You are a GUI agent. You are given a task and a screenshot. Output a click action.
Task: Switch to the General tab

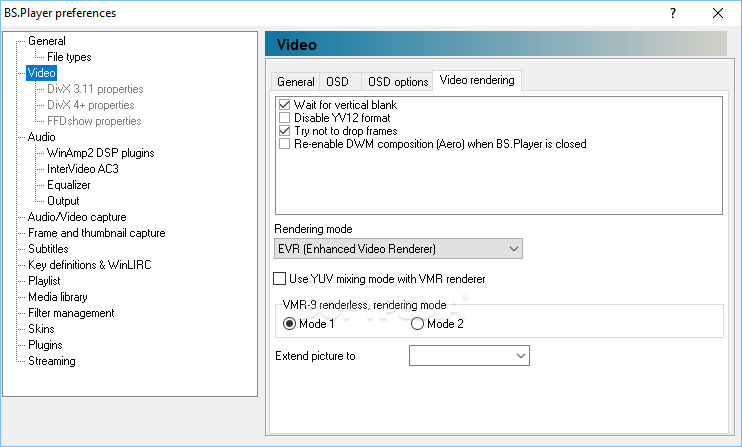point(295,82)
